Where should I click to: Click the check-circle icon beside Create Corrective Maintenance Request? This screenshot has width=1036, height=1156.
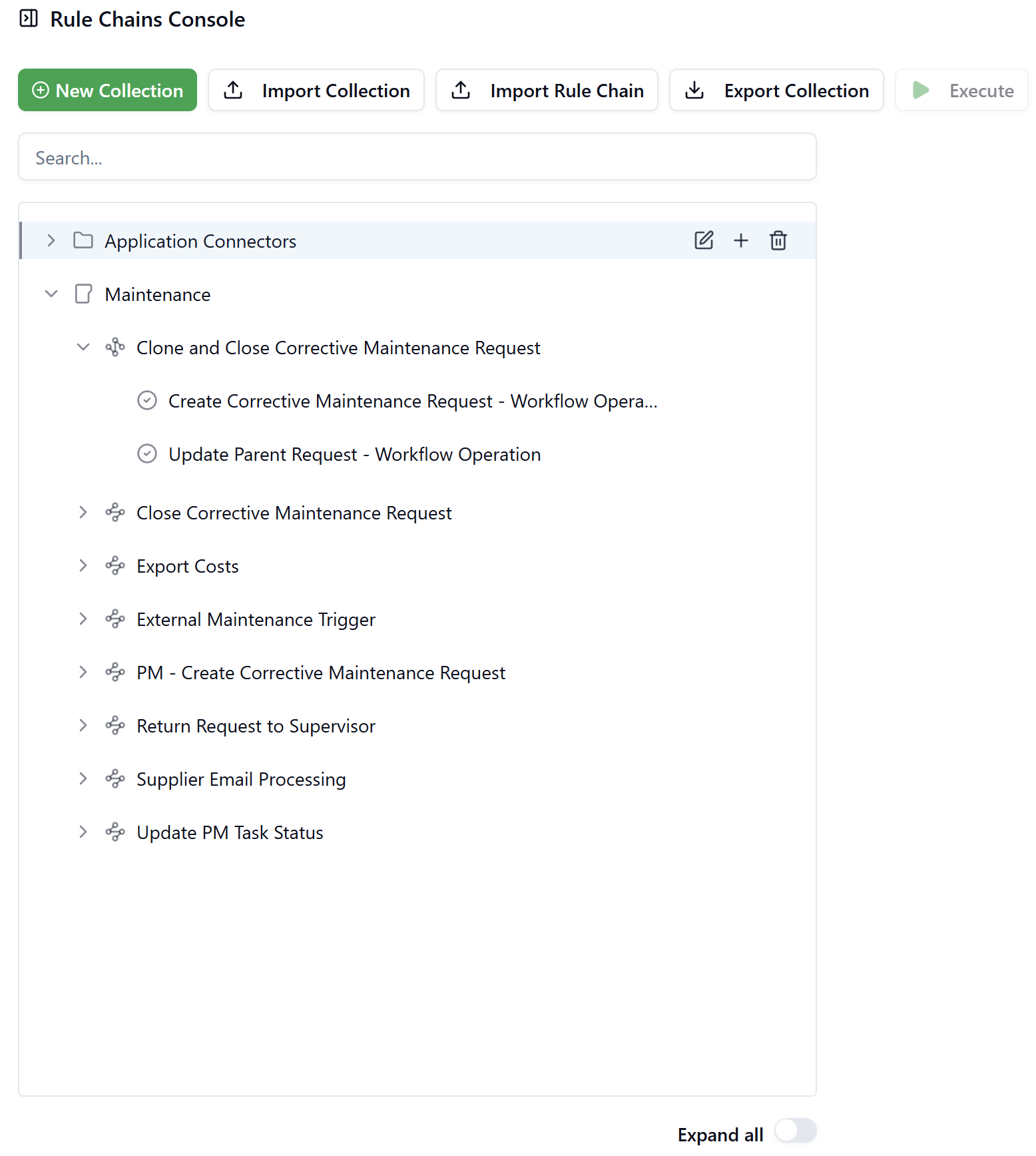click(x=147, y=400)
